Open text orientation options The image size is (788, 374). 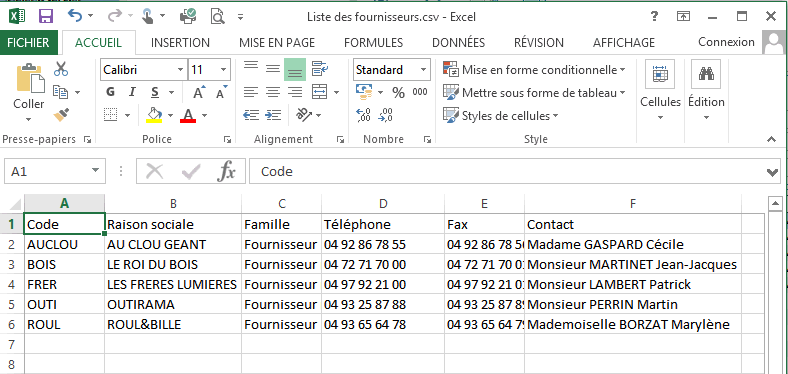click(305, 116)
